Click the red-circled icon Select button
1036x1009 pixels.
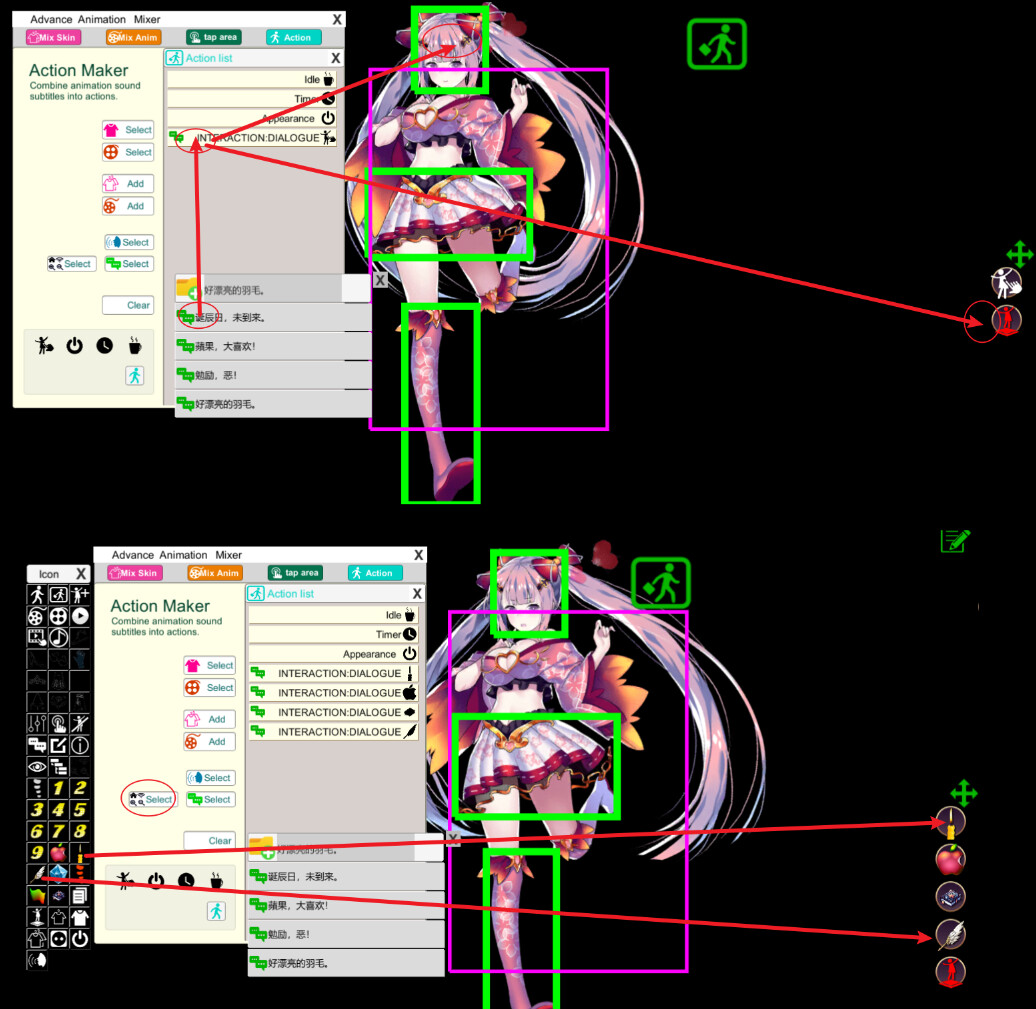point(151,799)
